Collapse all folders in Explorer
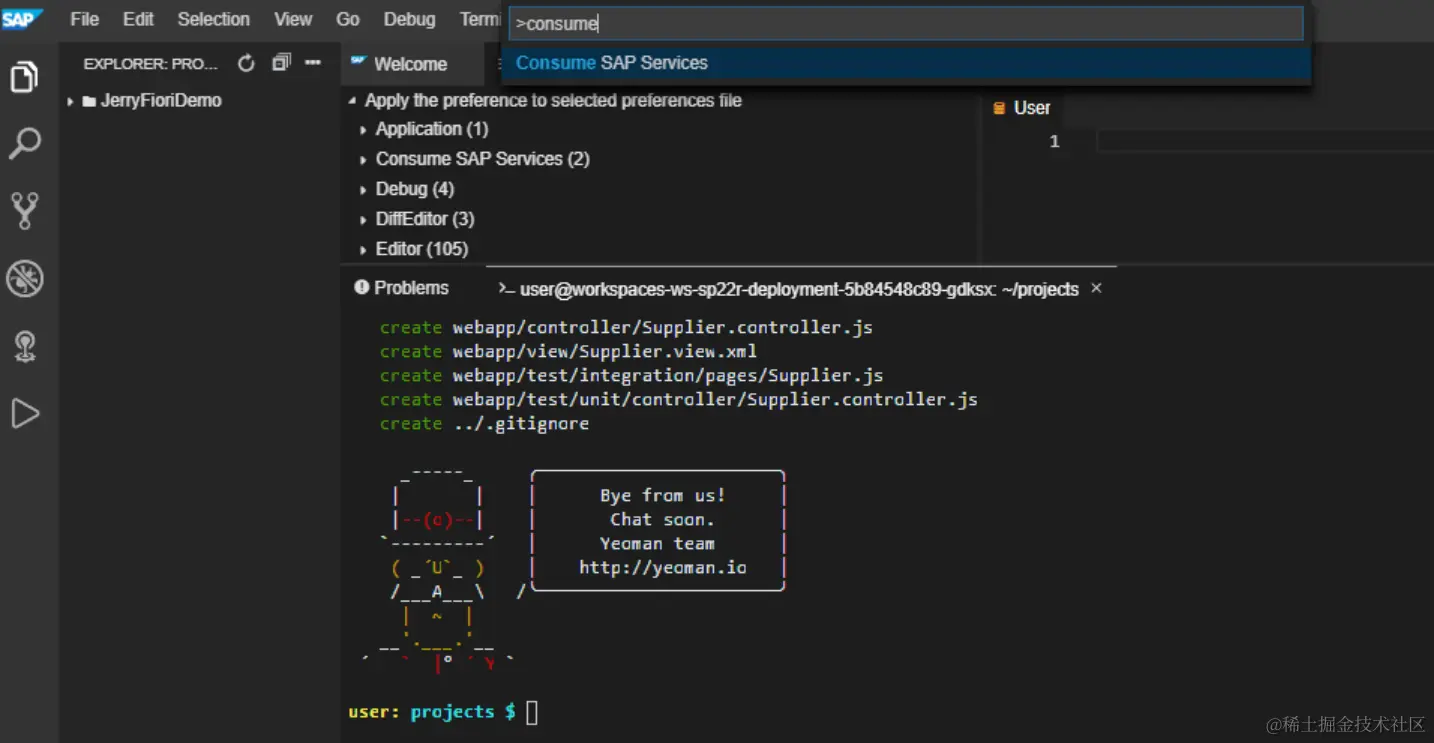The height and width of the screenshot is (743, 1434). point(281,63)
